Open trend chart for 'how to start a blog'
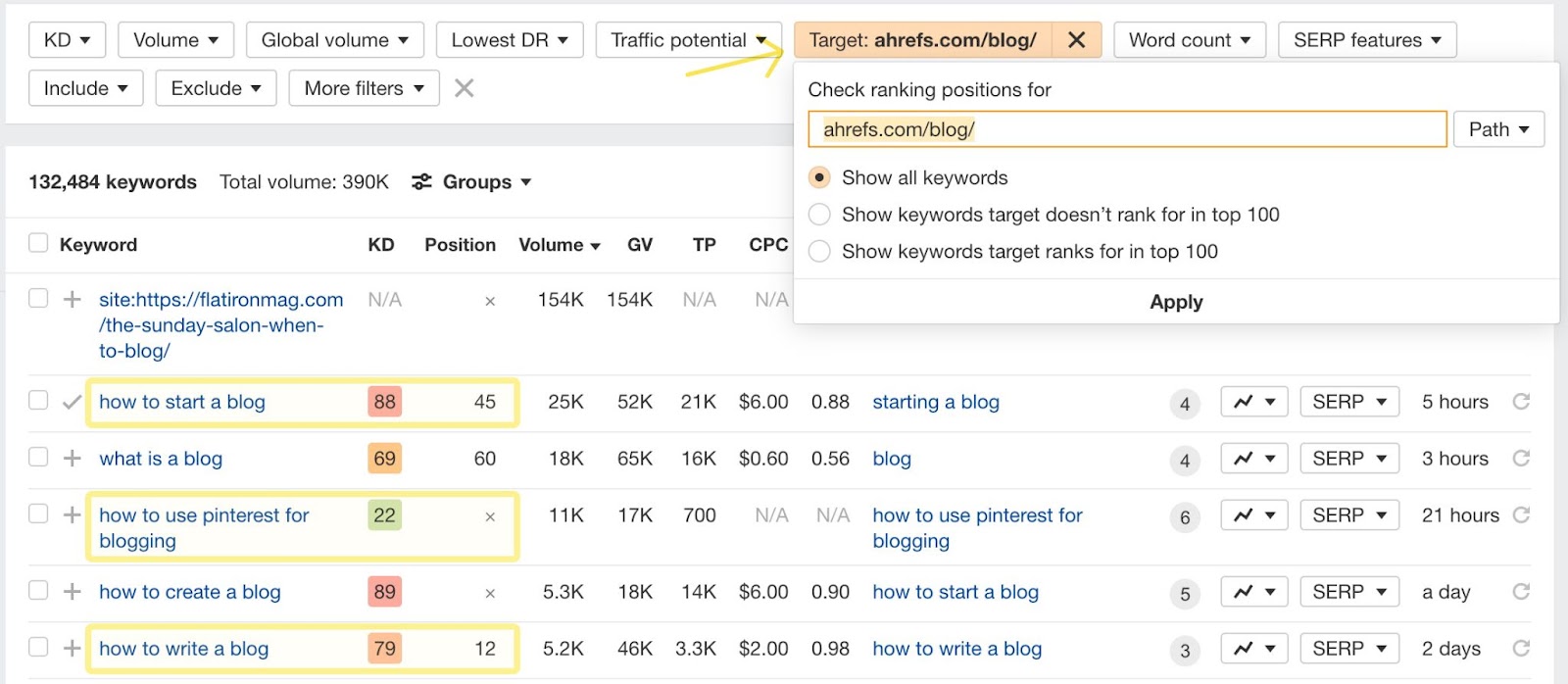1568x684 pixels. pyautogui.click(x=1253, y=402)
